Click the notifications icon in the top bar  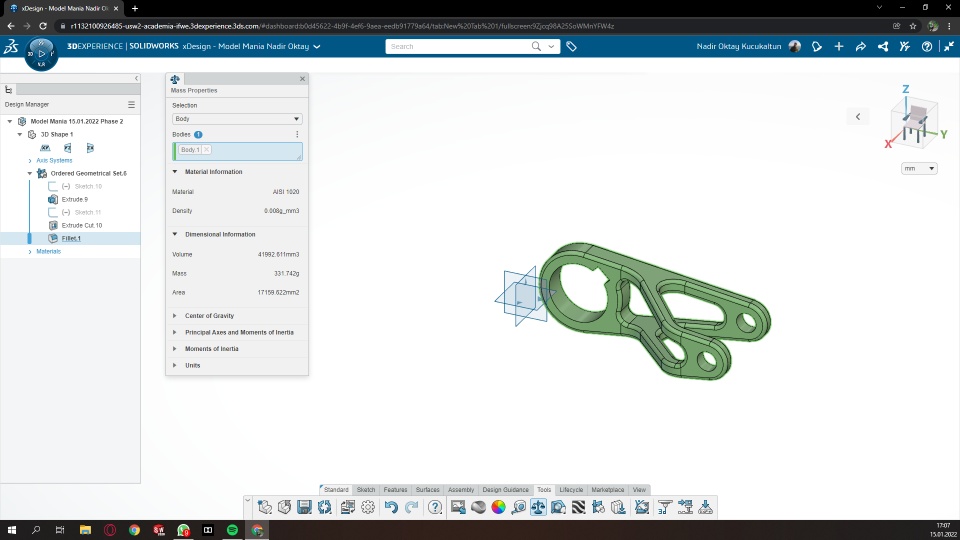pyautogui.click(x=817, y=47)
